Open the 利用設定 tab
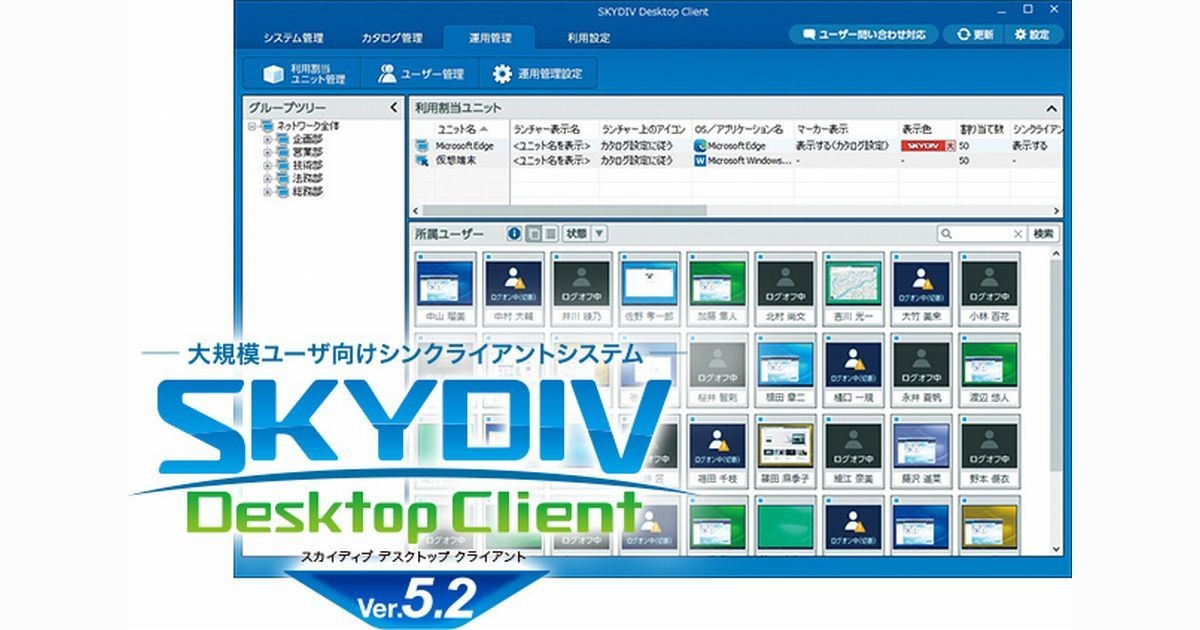Screen dimensions: 1200x630 click(x=588, y=38)
